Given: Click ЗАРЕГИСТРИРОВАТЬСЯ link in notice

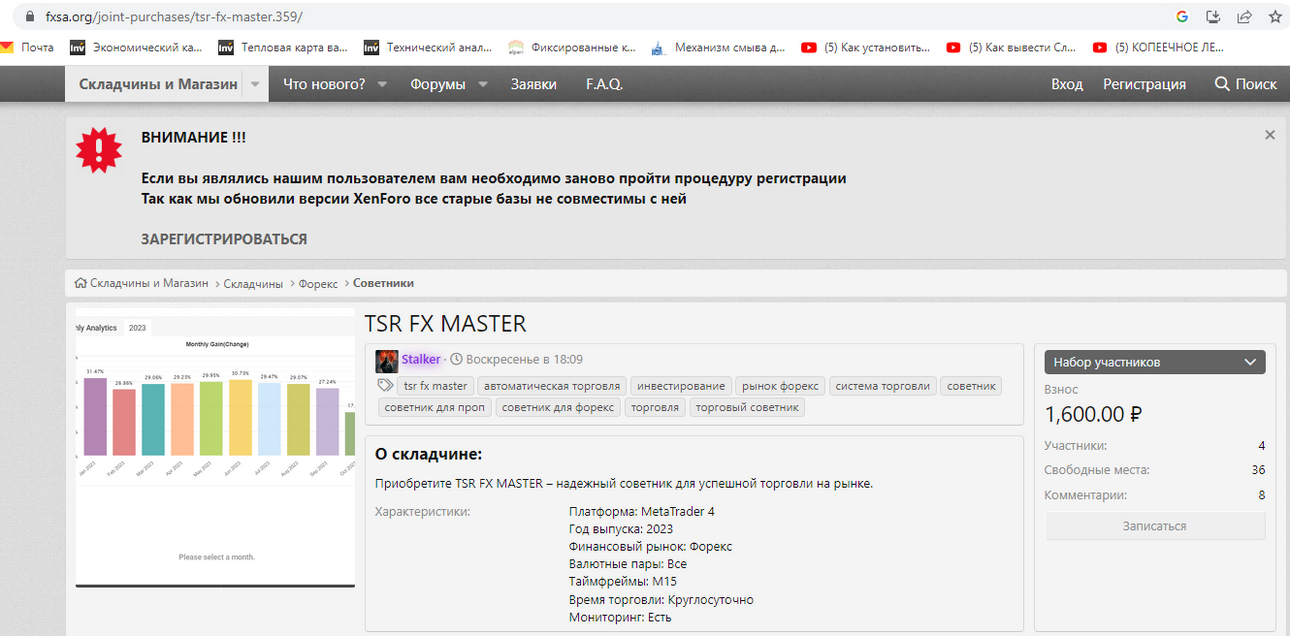Looking at the screenshot, I should coord(224,239).
